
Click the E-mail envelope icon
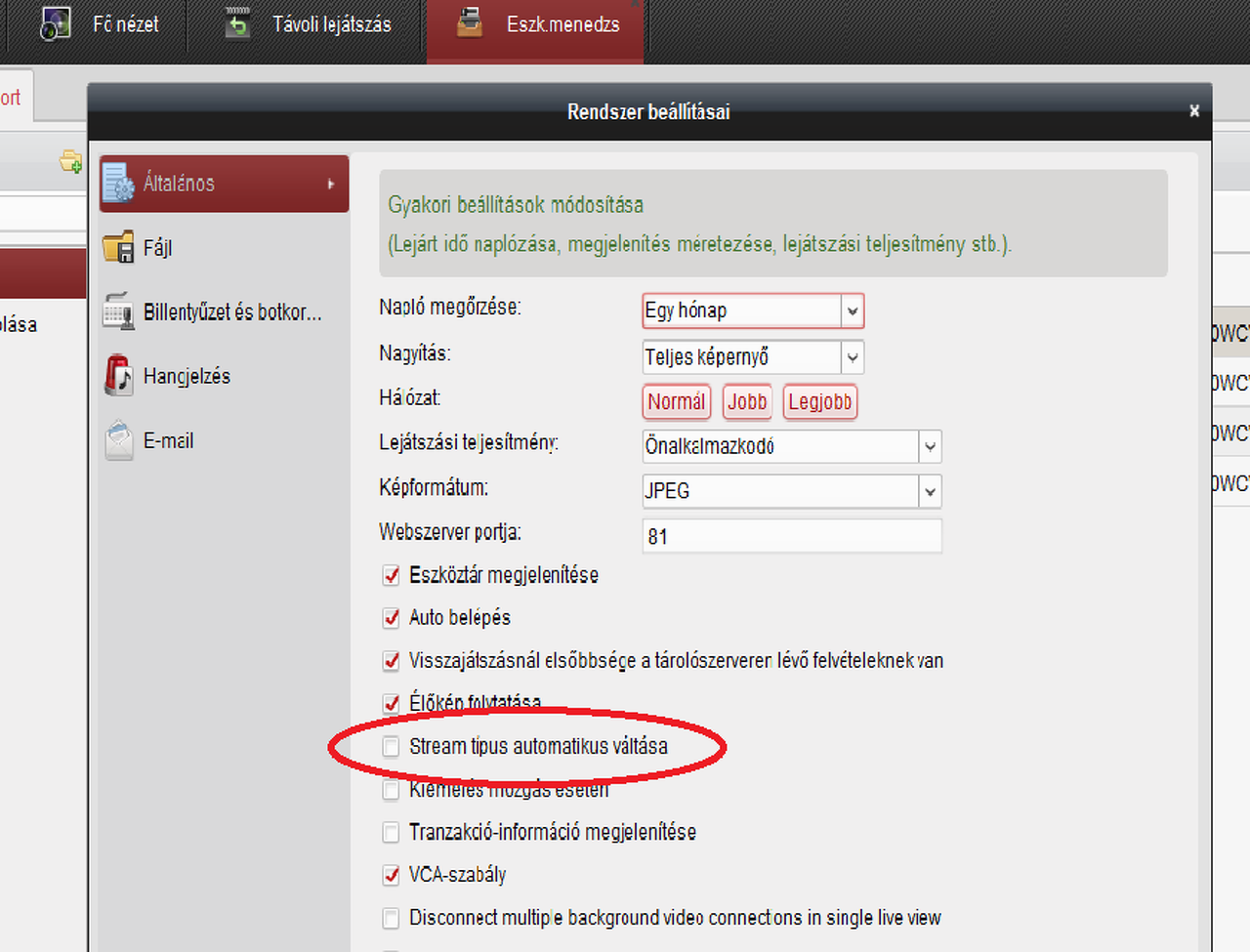pyautogui.click(x=118, y=440)
